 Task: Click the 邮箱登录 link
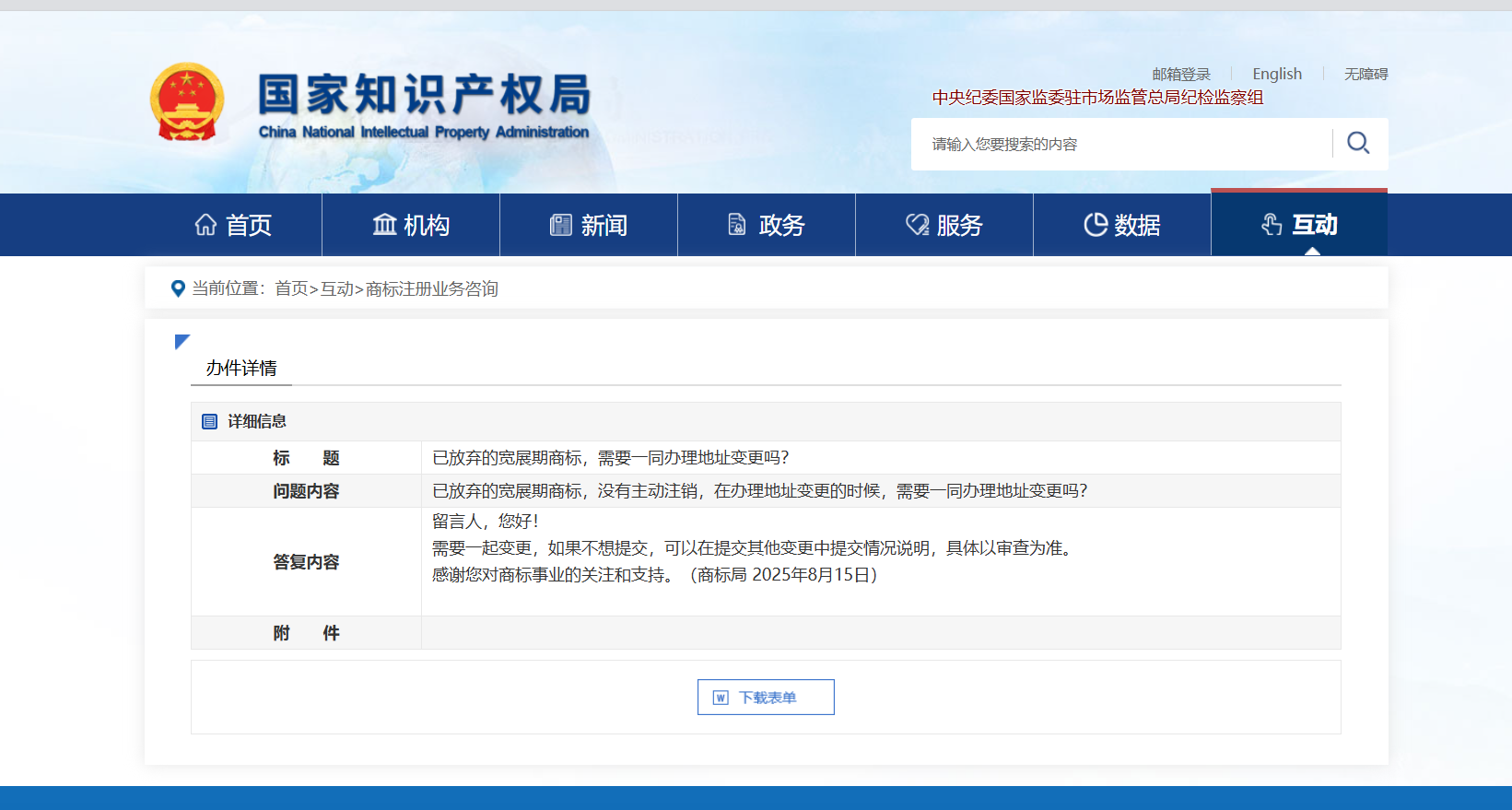pos(1181,74)
